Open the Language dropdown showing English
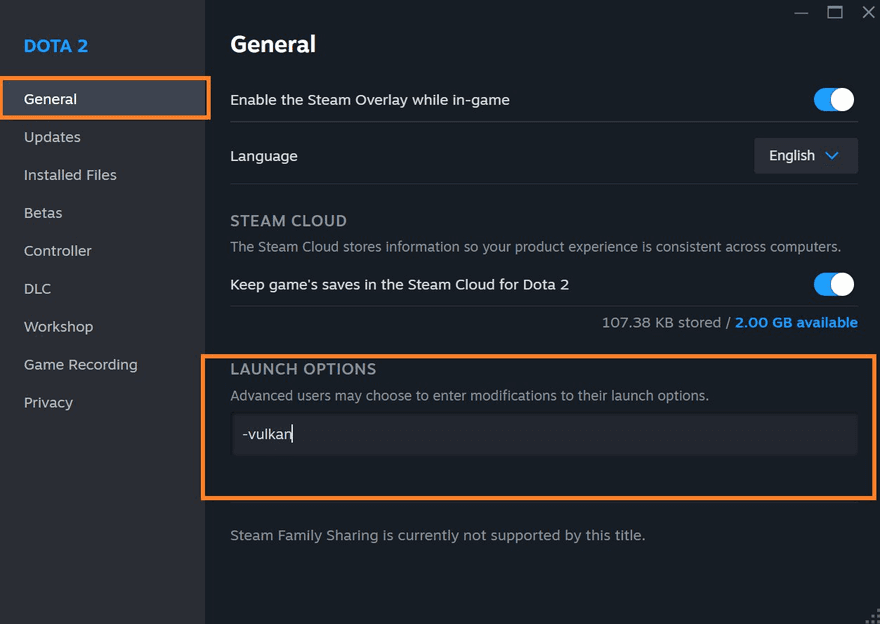The width and height of the screenshot is (880, 624). [x=805, y=156]
